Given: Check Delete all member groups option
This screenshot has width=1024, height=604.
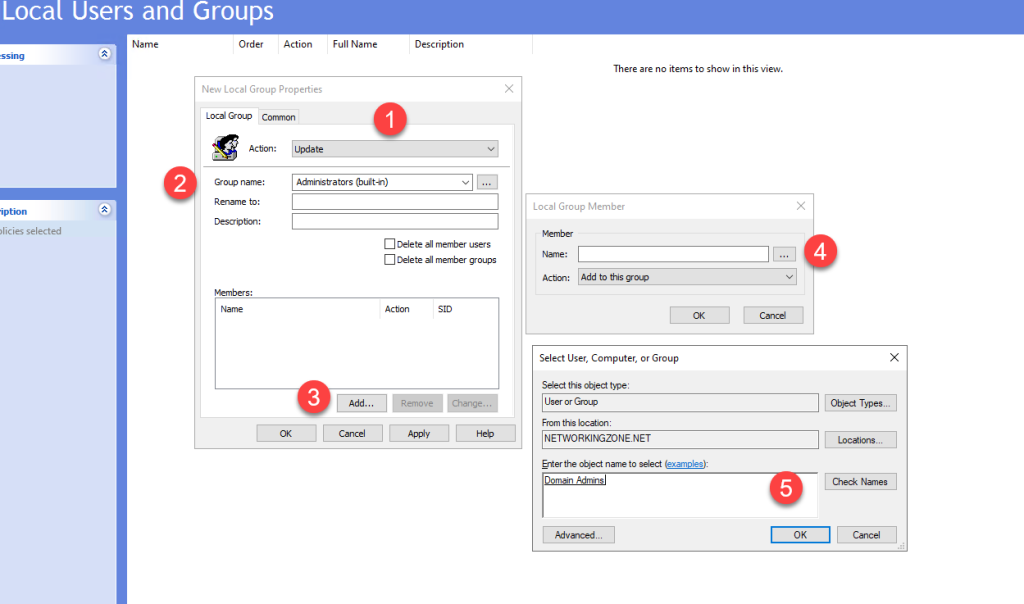Looking at the screenshot, I should [390, 260].
